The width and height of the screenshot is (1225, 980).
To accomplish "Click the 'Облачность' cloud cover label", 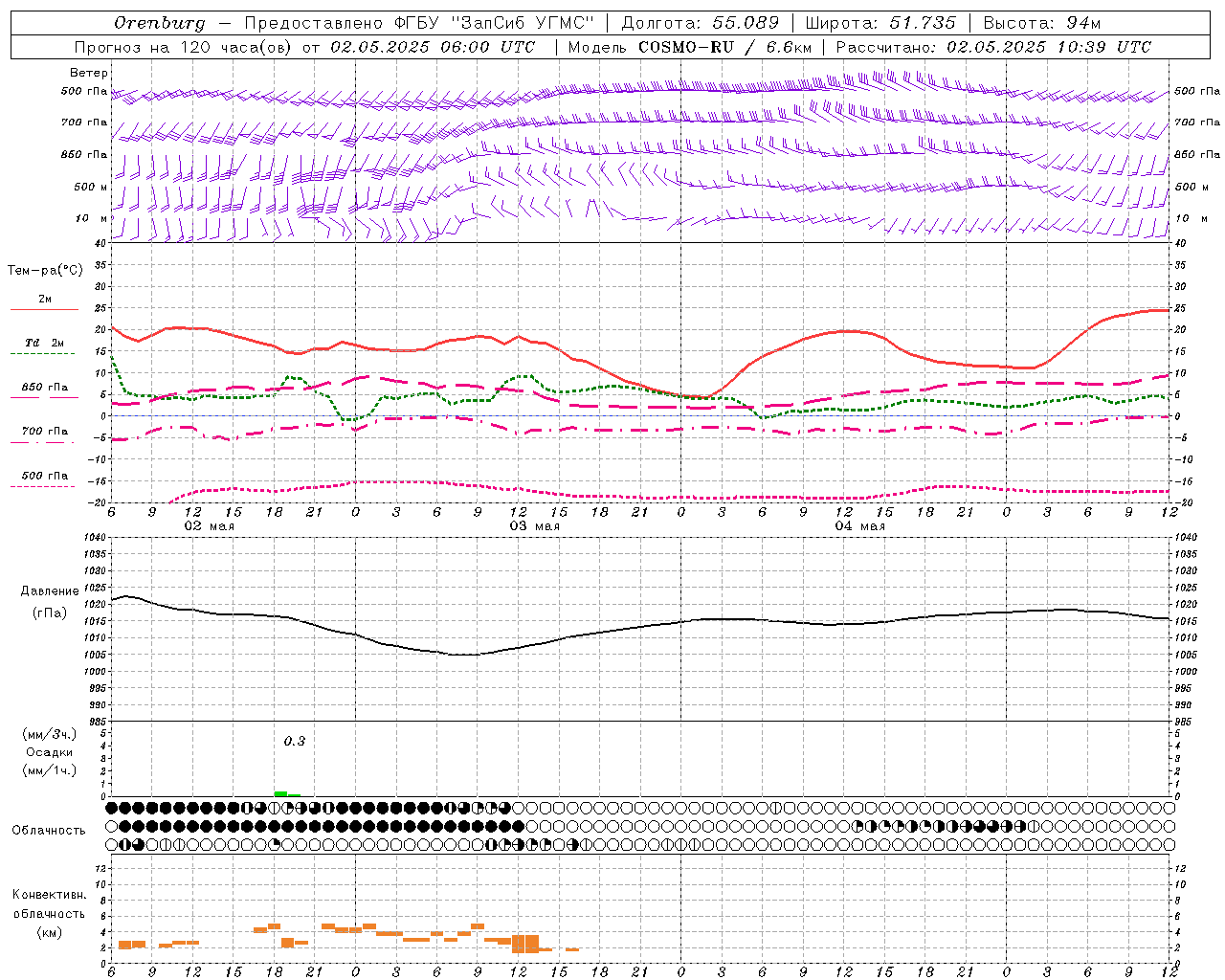I will tap(49, 830).
